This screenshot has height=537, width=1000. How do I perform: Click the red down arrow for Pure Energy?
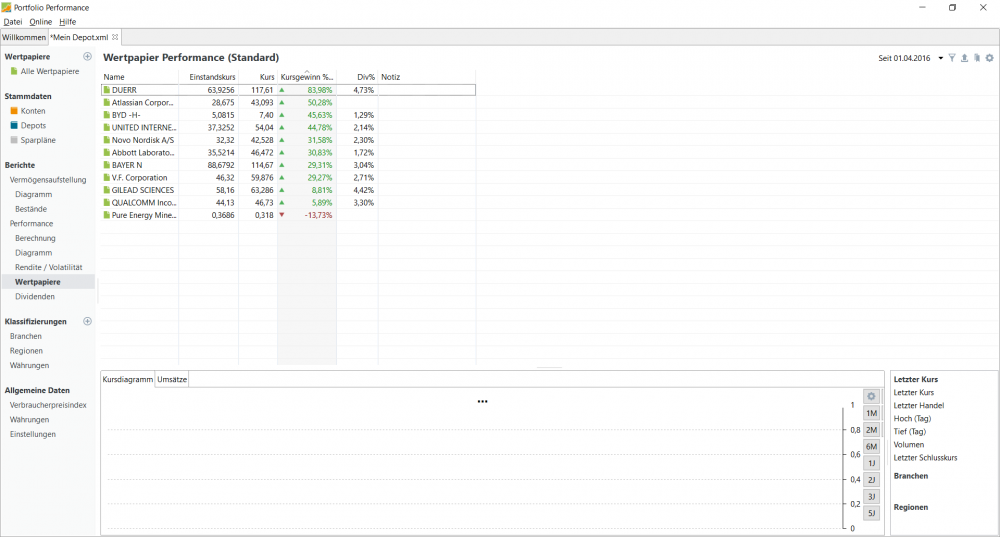282,215
